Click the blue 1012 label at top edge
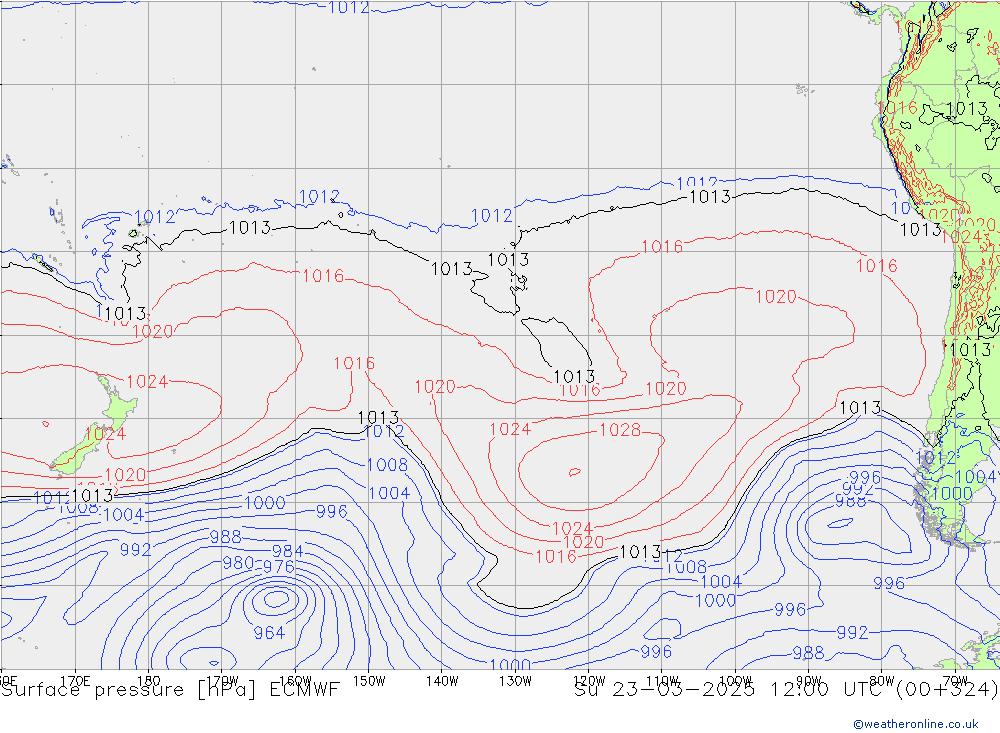 [349, 8]
